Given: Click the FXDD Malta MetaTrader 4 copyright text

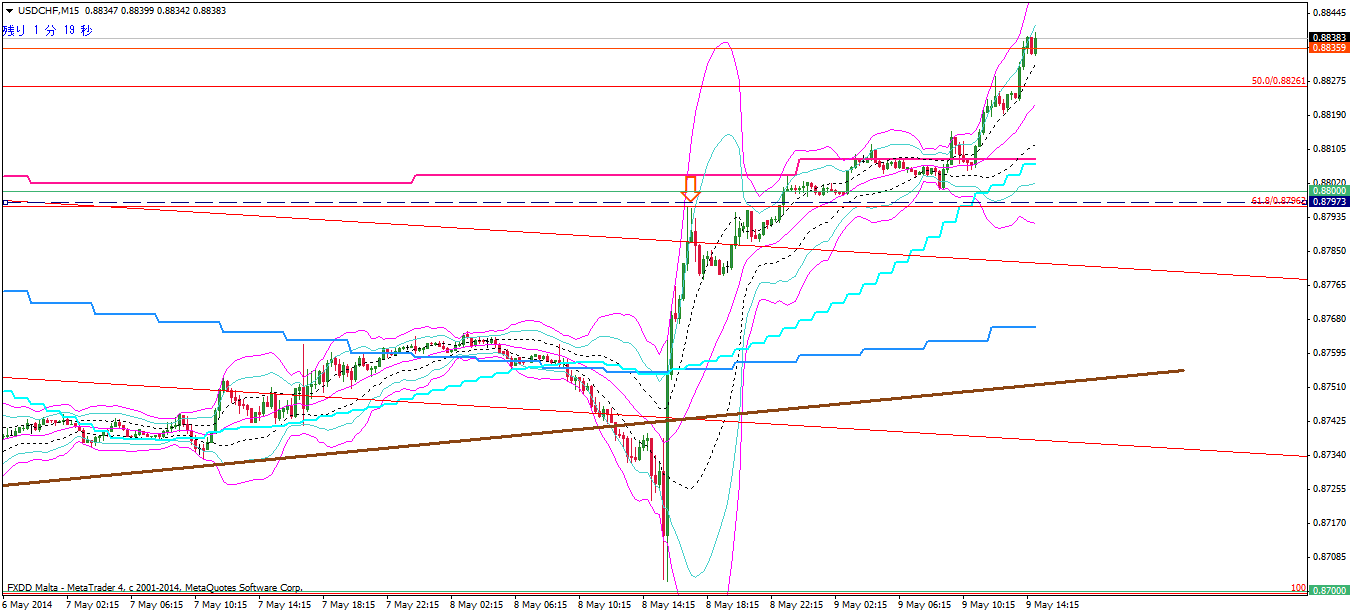Looking at the screenshot, I should coord(154,588).
